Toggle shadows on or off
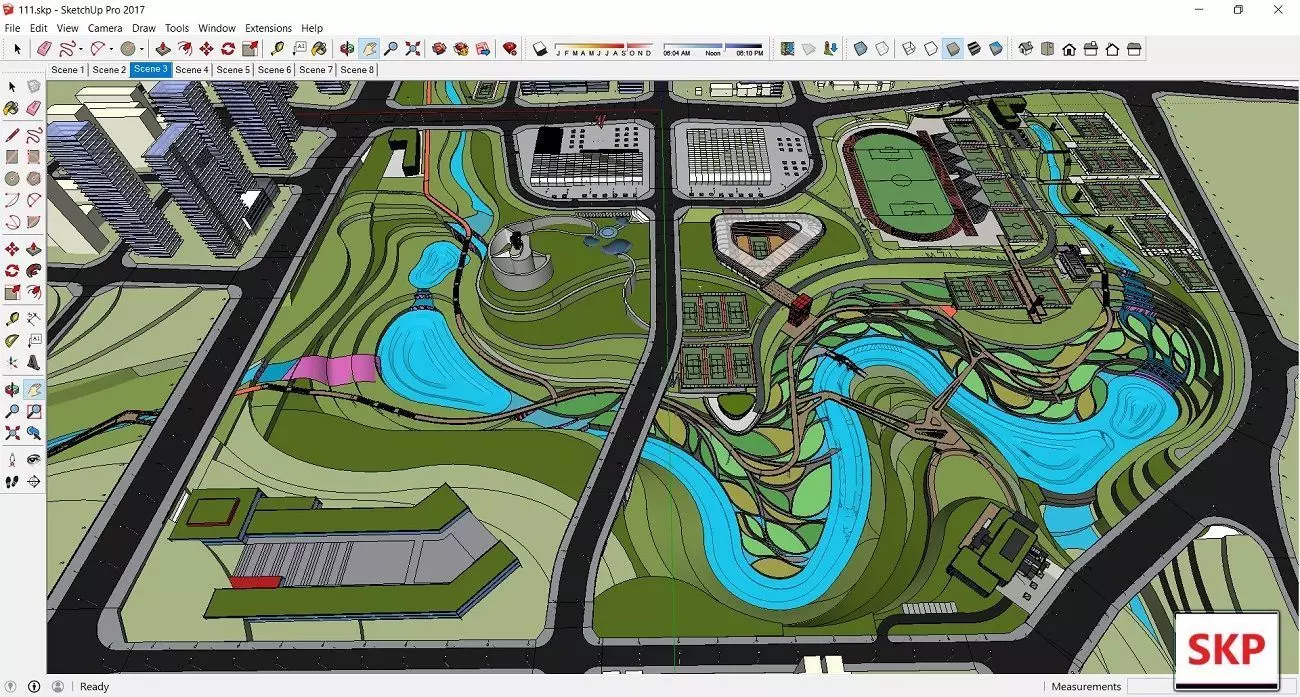 coord(540,48)
